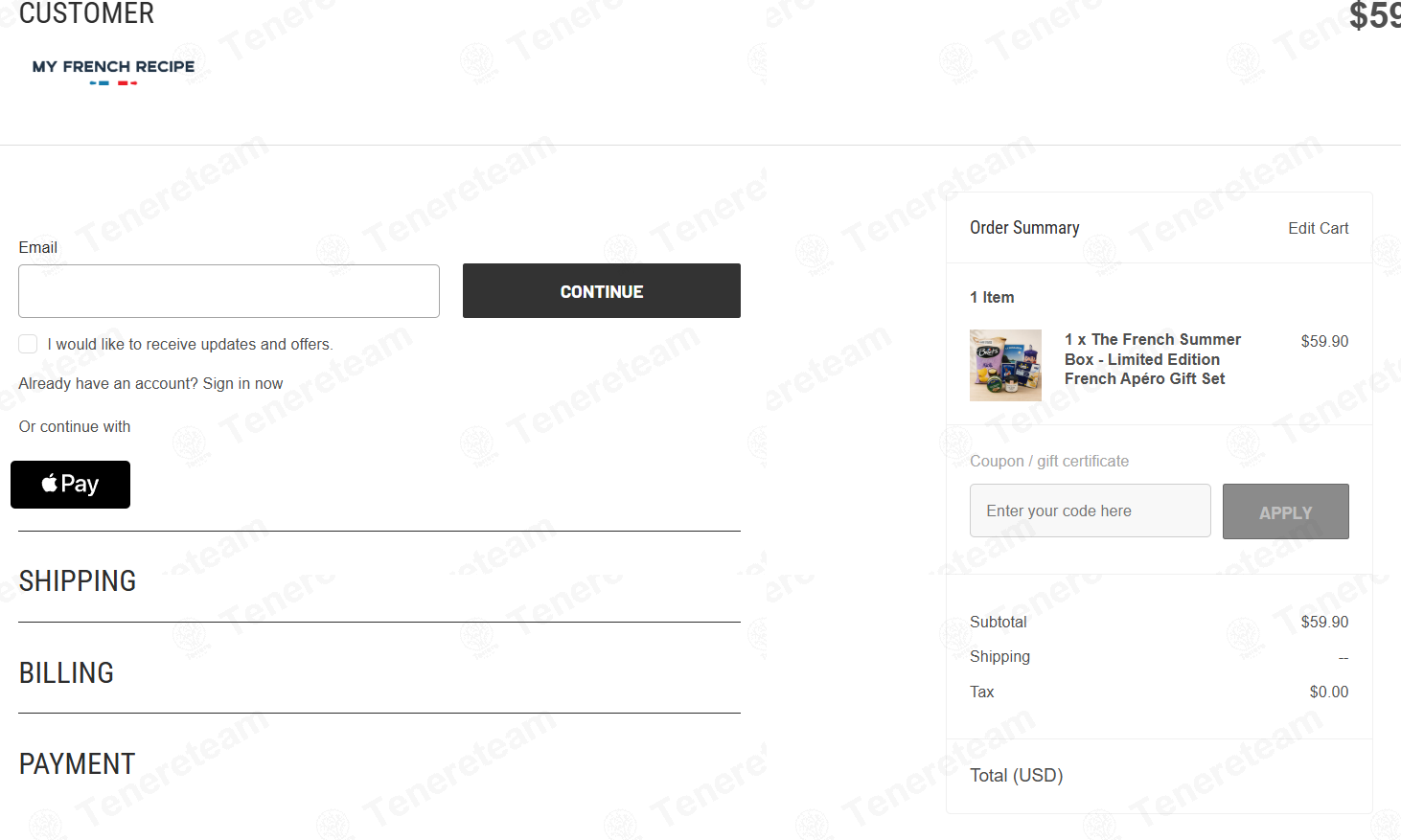This screenshot has height=840, width=1401.
Task: Click the Total (USD) row
Action: pos(1160,775)
